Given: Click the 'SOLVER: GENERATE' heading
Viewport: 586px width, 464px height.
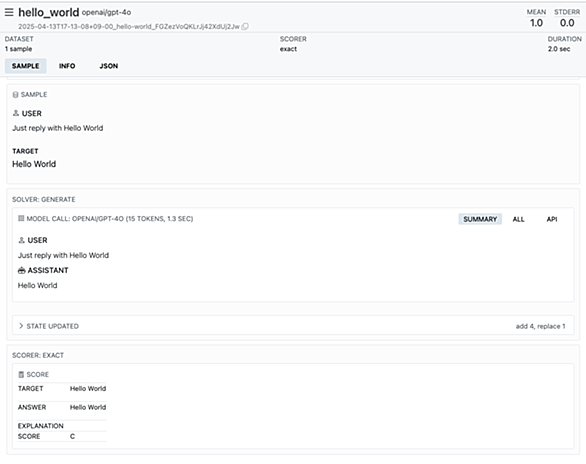Looking at the screenshot, I should click(44, 199).
